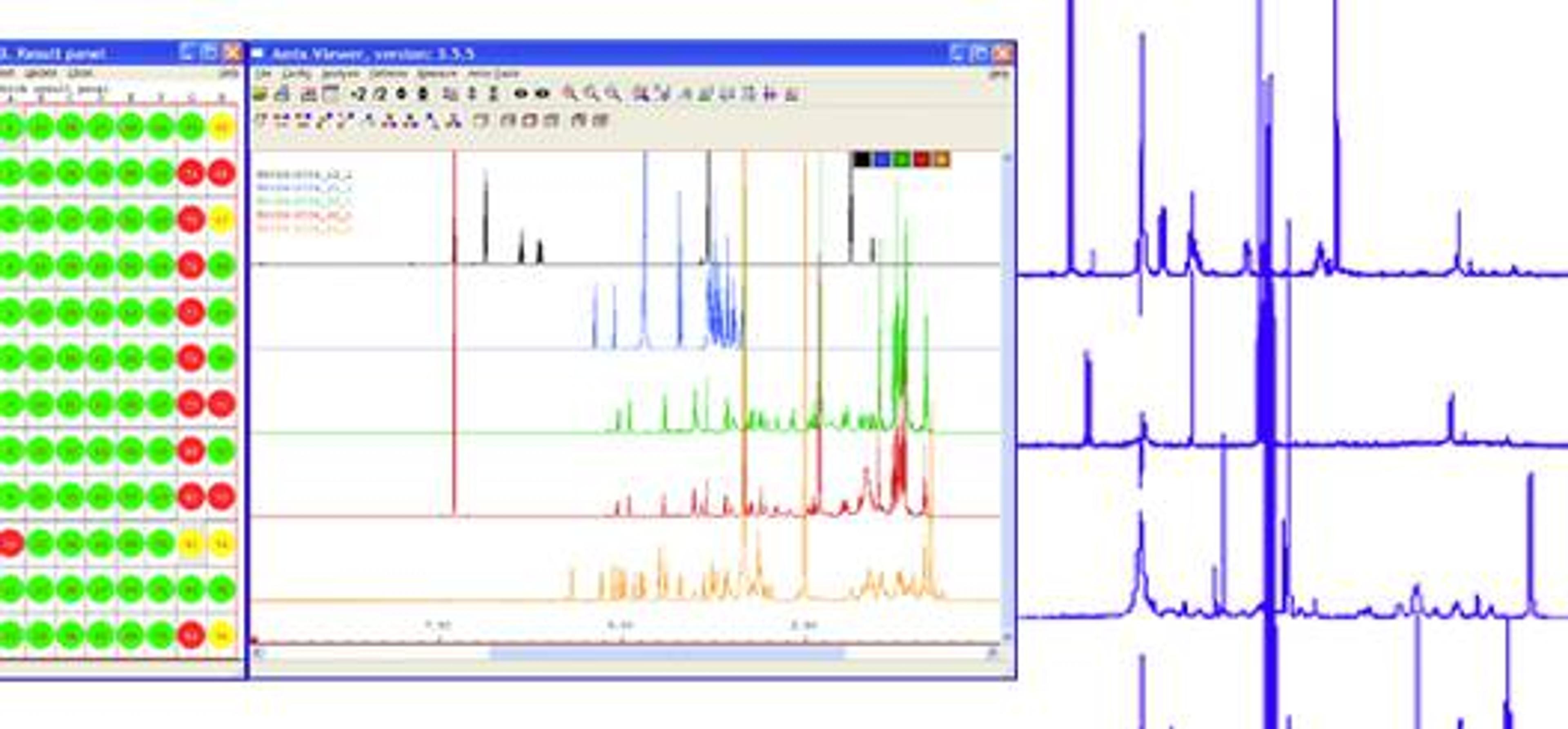
Task: Click the left eye icon in the toolbar
Action: pyautogui.click(x=521, y=94)
